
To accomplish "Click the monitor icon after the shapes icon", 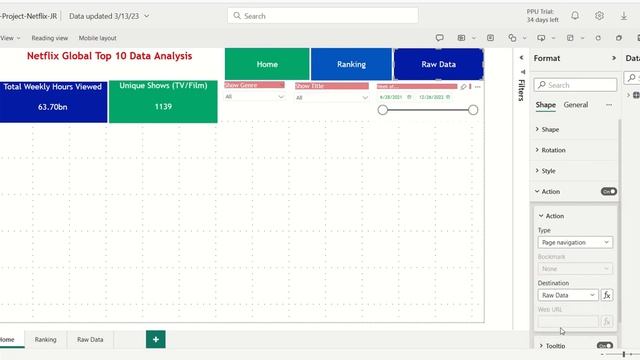I will (x=541, y=38).
